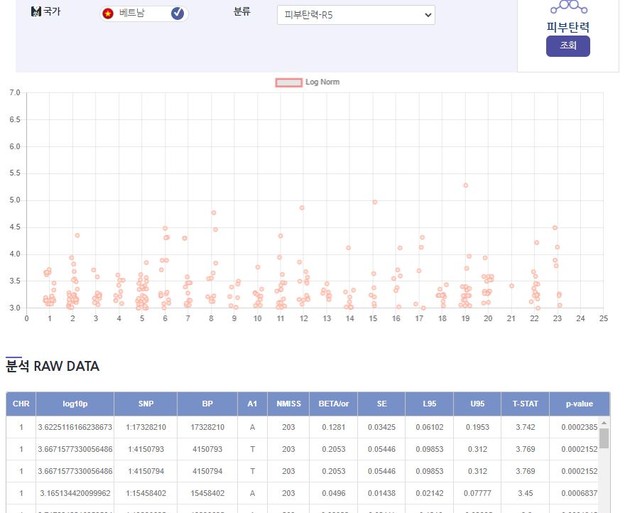The height and width of the screenshot is (513, 630).
Task: Toggle the 베트남 country checkmark
Action: click(177, 13)
